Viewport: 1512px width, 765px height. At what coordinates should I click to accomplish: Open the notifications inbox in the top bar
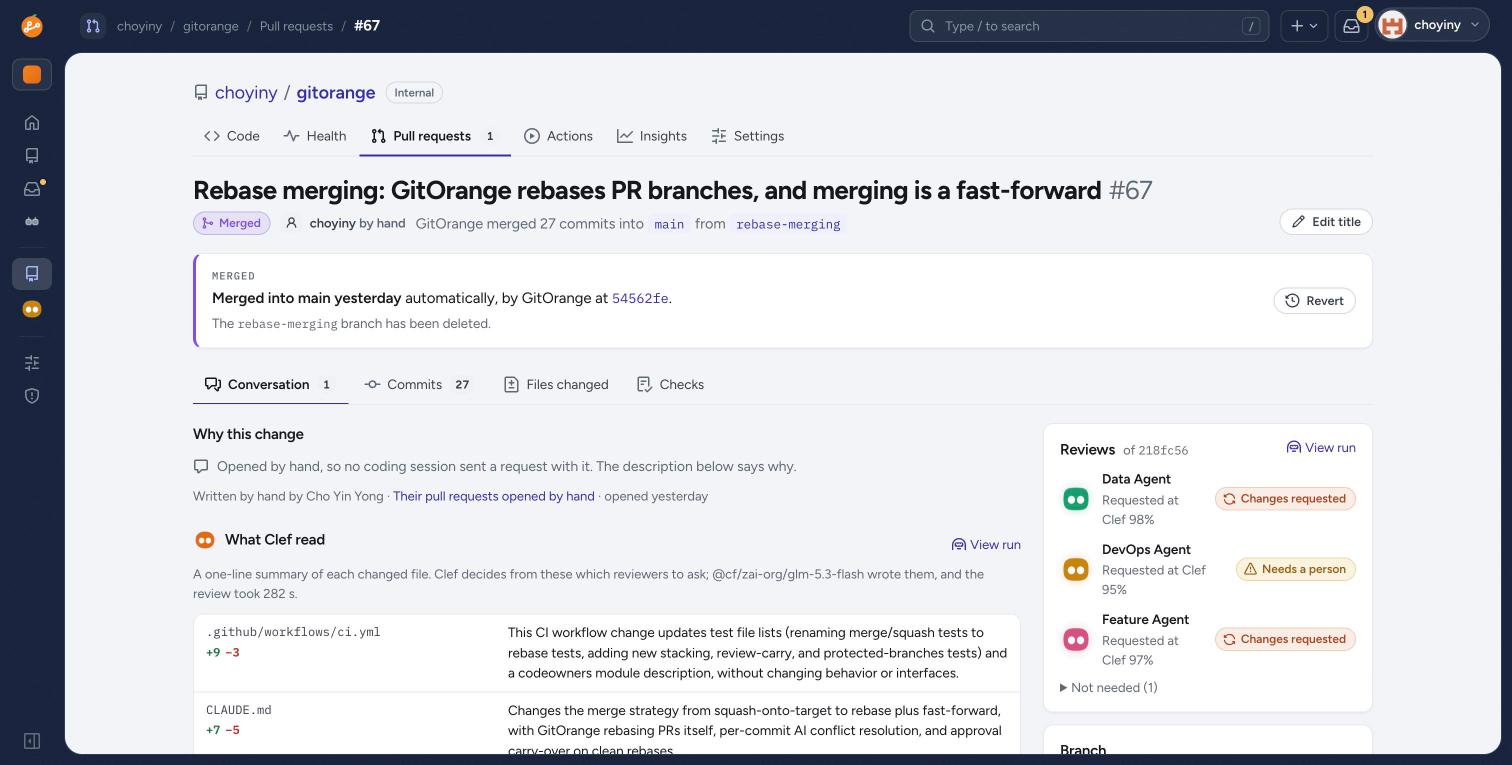[x=1351, y=26]
